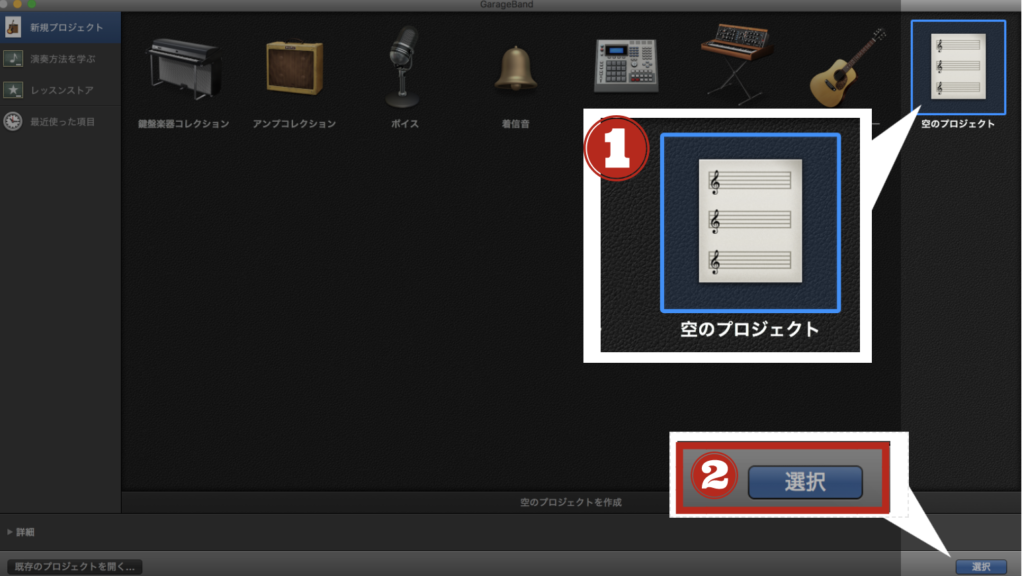1024x576 pixels.
Task: Pick the ボイス microphone template
Action: (403, 67)
